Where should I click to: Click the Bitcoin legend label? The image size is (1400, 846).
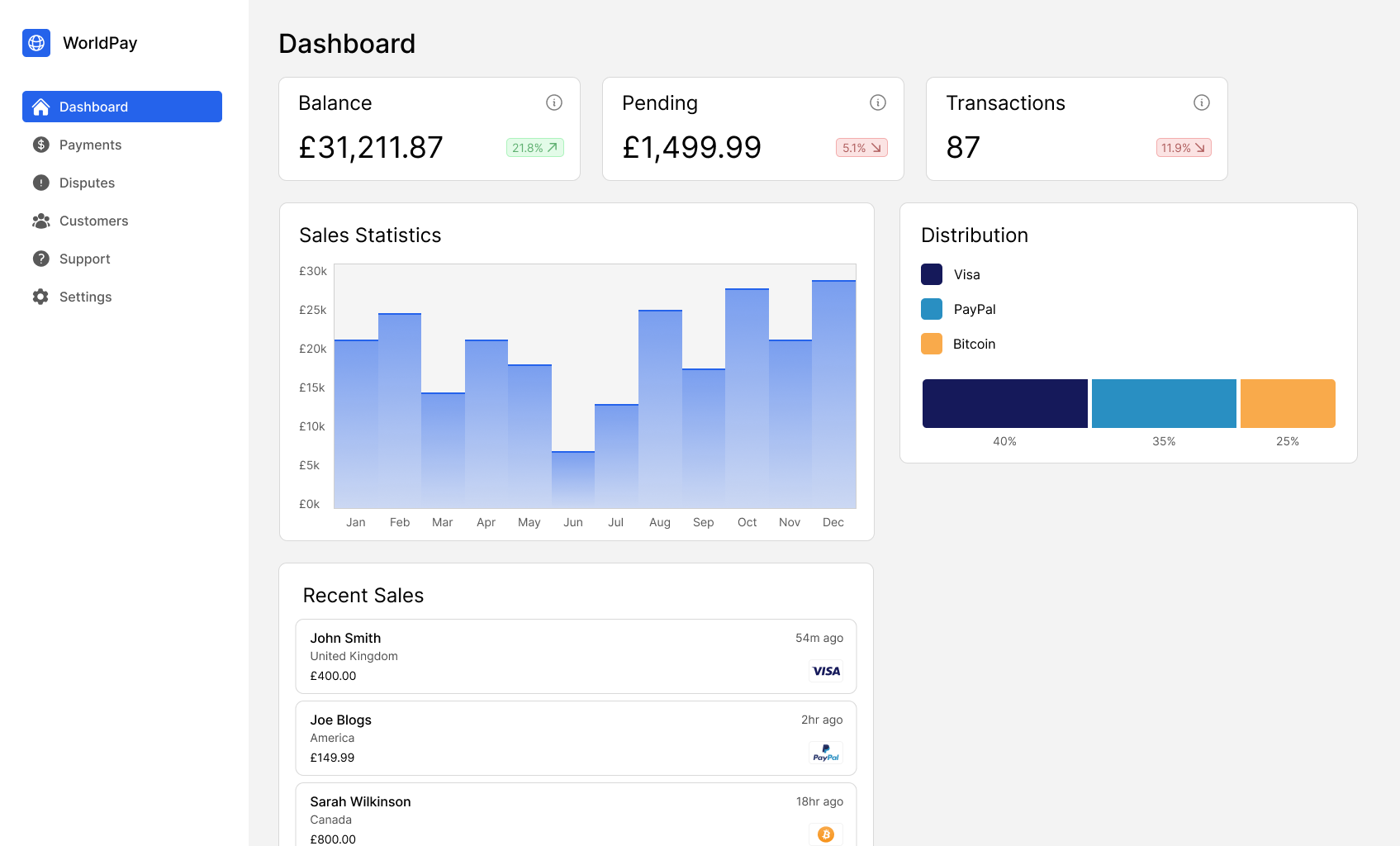point(974,344)
